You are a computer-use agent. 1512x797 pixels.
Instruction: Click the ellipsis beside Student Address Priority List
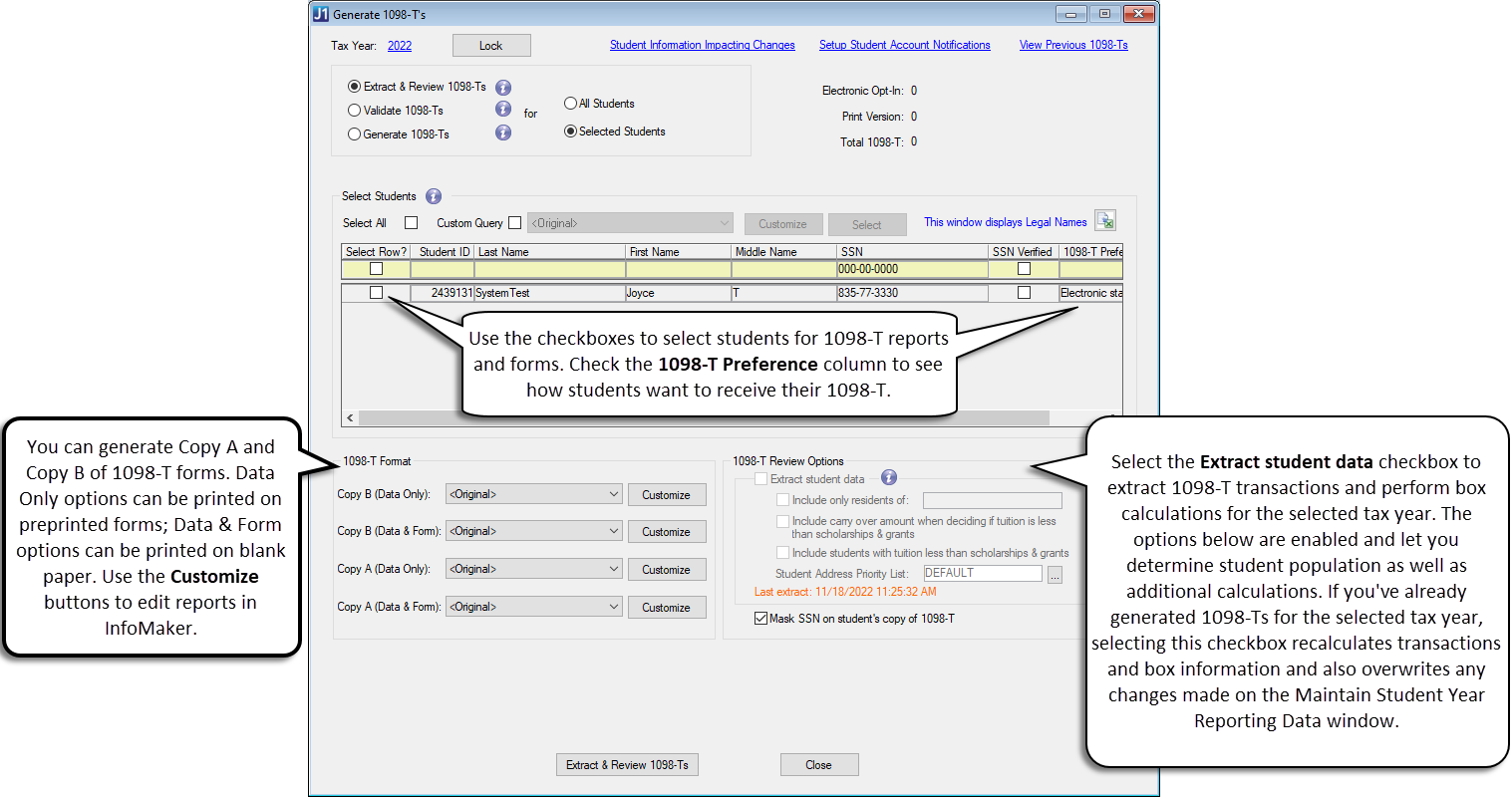click(x=1055, y=574)
